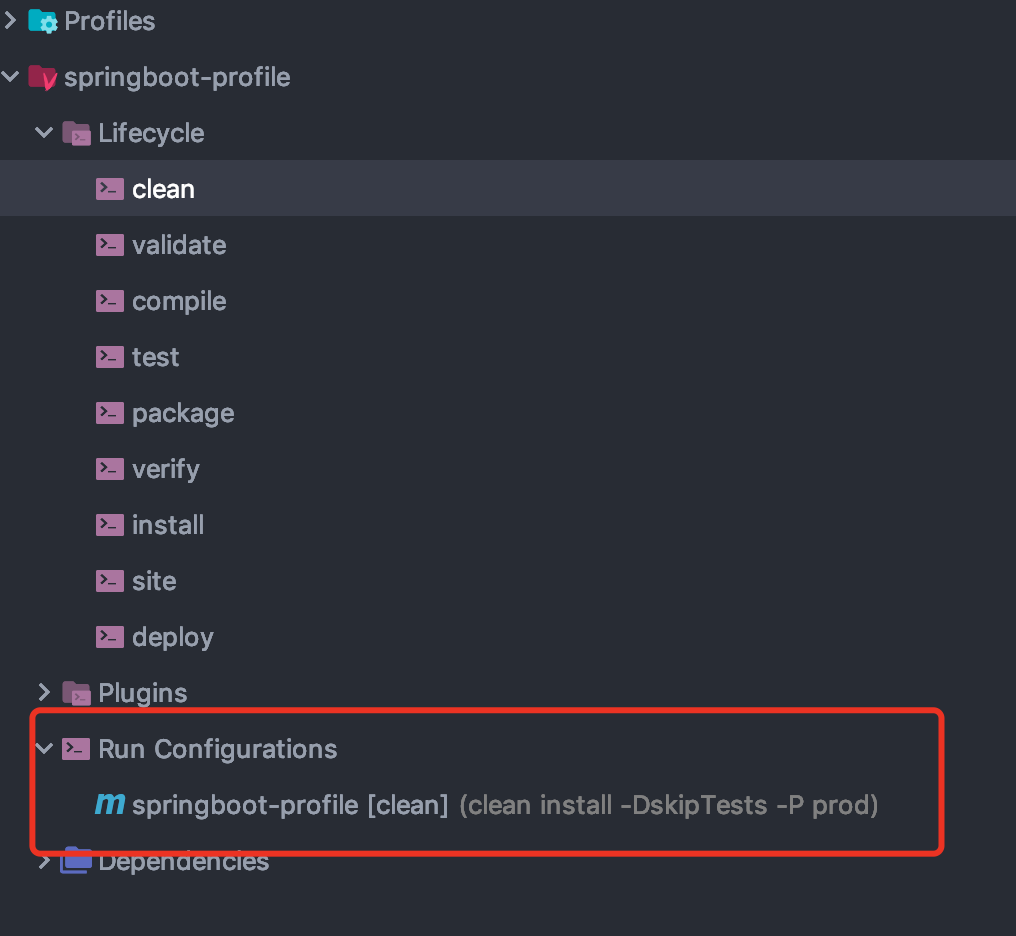Click the Lifecycle folder icon

pyautogui.click(x=77, y=133)
